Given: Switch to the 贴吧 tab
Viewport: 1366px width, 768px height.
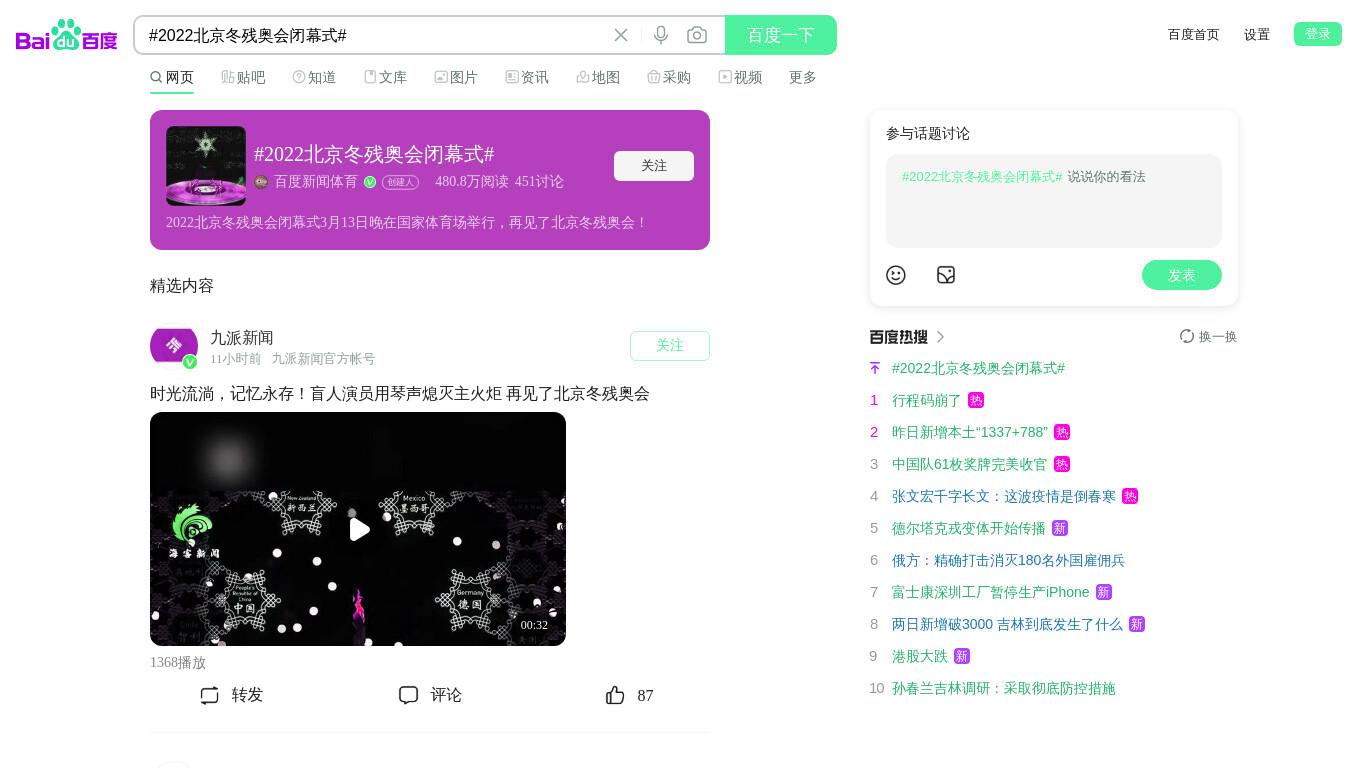Looking at the screenshot, I should pos(243,77).
